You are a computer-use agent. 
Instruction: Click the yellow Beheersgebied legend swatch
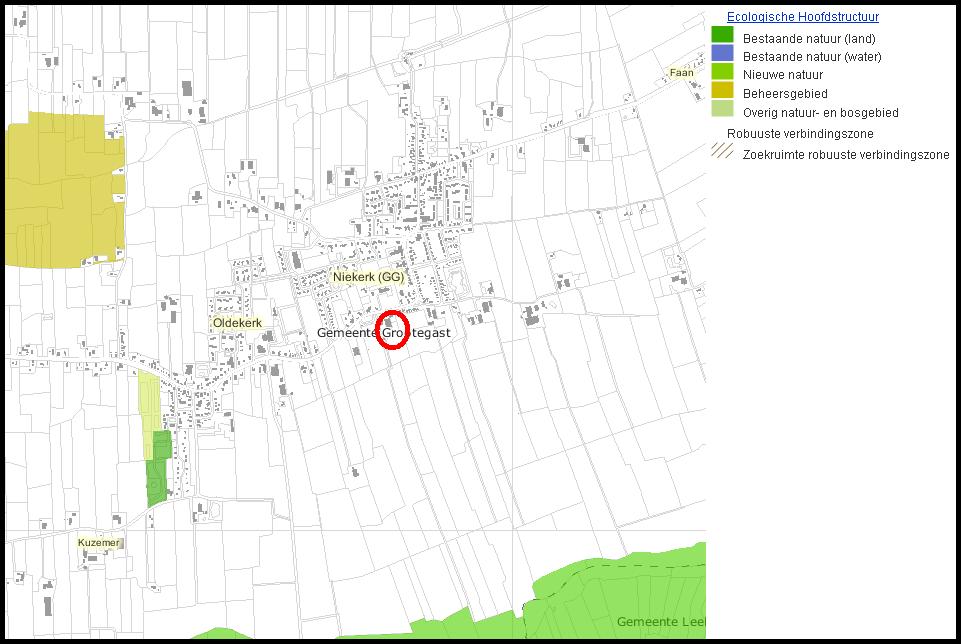point(722,92)
